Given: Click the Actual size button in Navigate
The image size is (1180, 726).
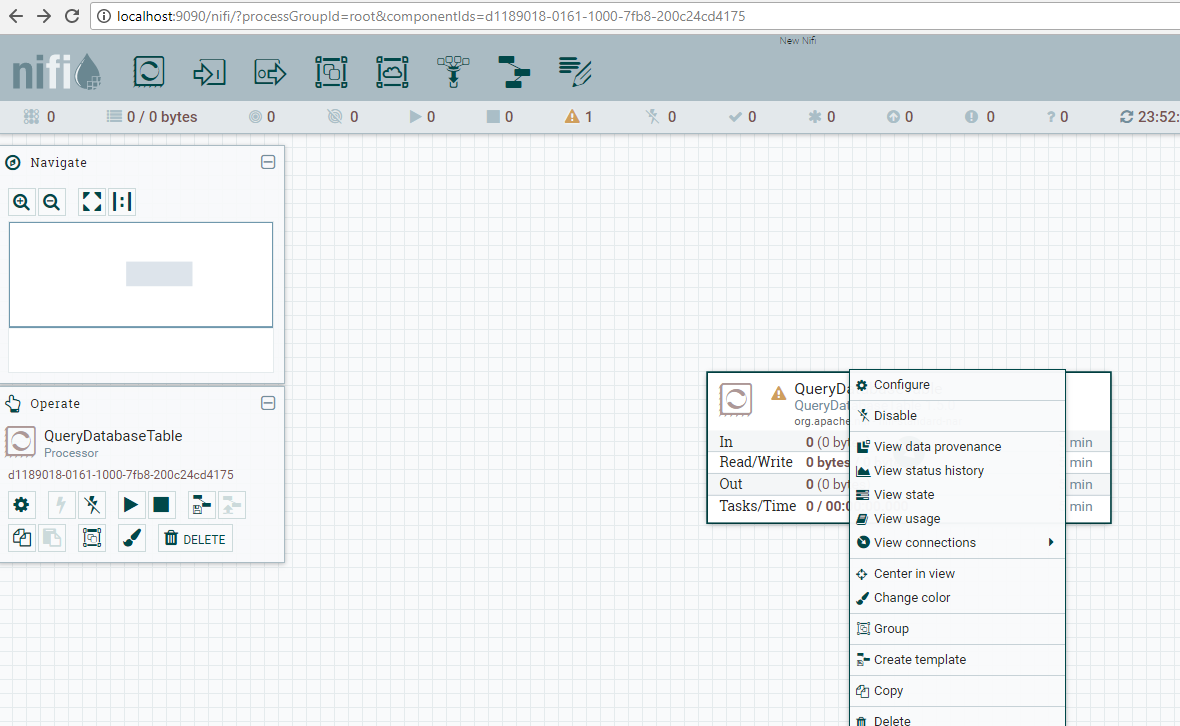Looking at the screenshot, I should coord(122,202).
